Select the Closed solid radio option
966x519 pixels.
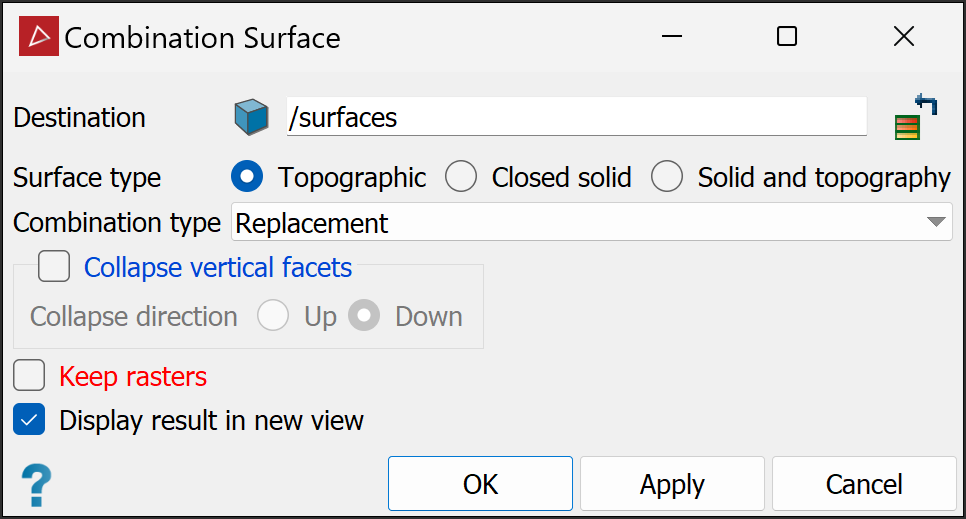pos(461,177)
